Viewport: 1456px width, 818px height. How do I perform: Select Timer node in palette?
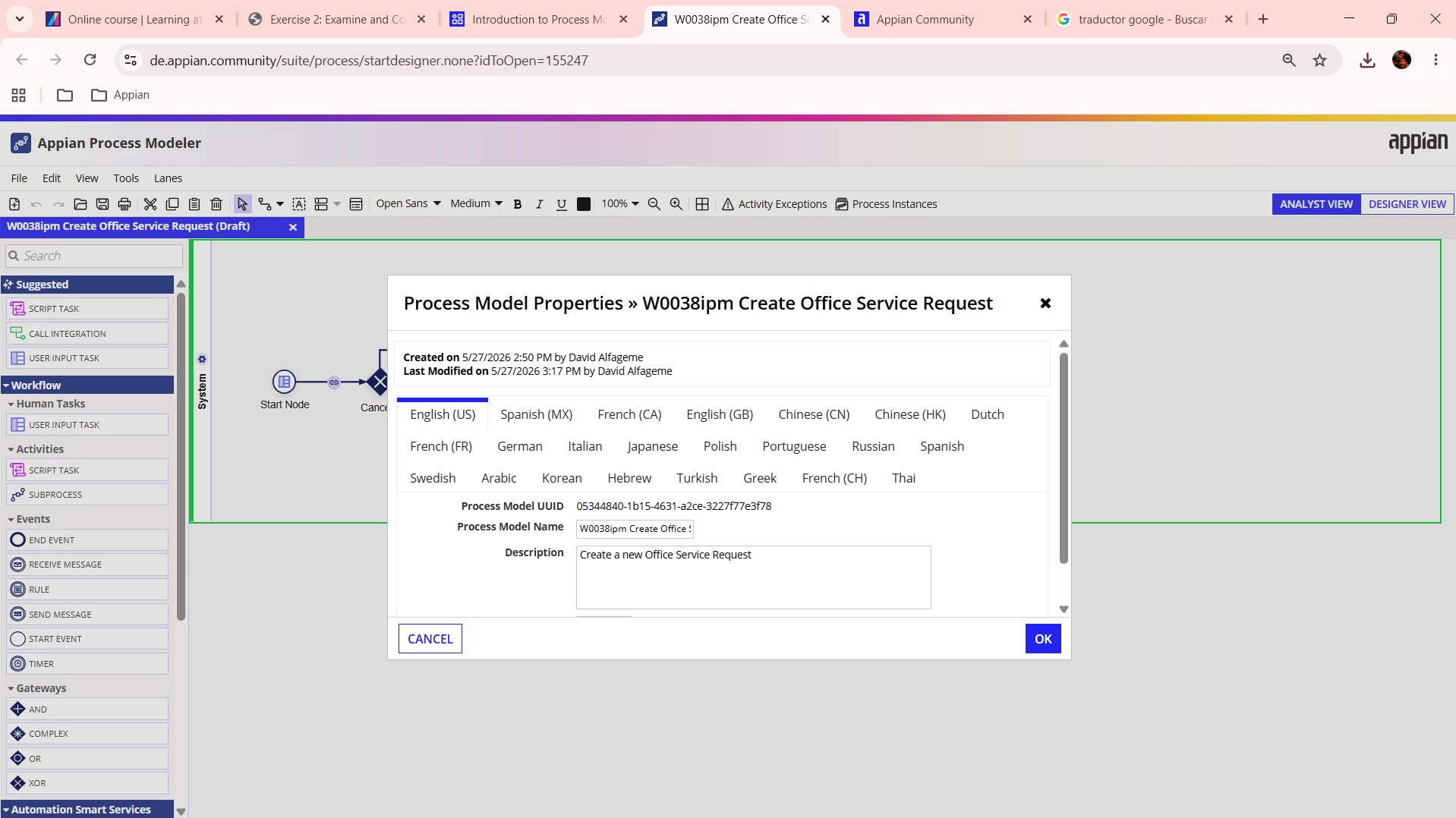[x=87, y=664]
